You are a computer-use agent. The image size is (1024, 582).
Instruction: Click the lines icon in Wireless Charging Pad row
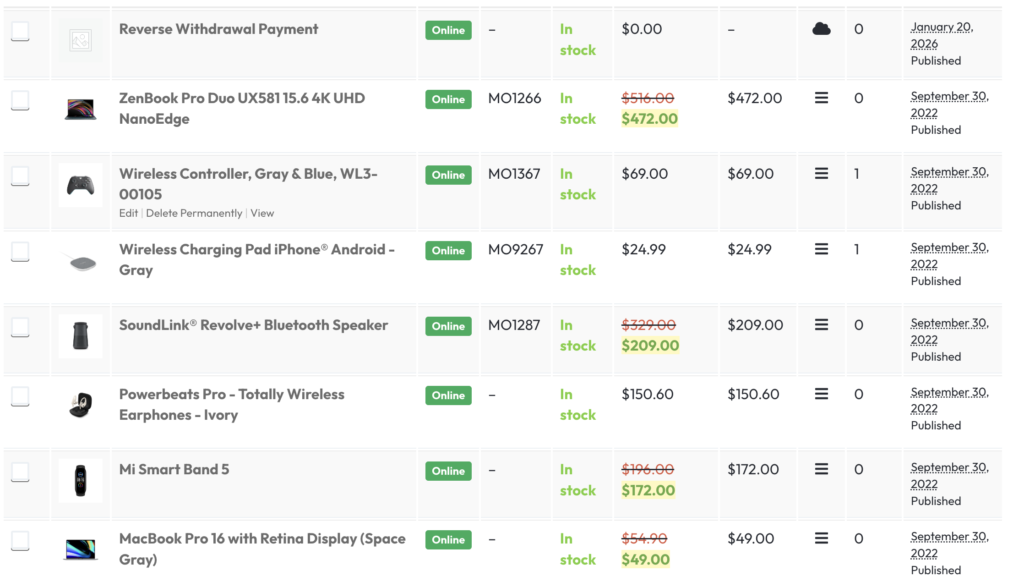pos(821,249)
